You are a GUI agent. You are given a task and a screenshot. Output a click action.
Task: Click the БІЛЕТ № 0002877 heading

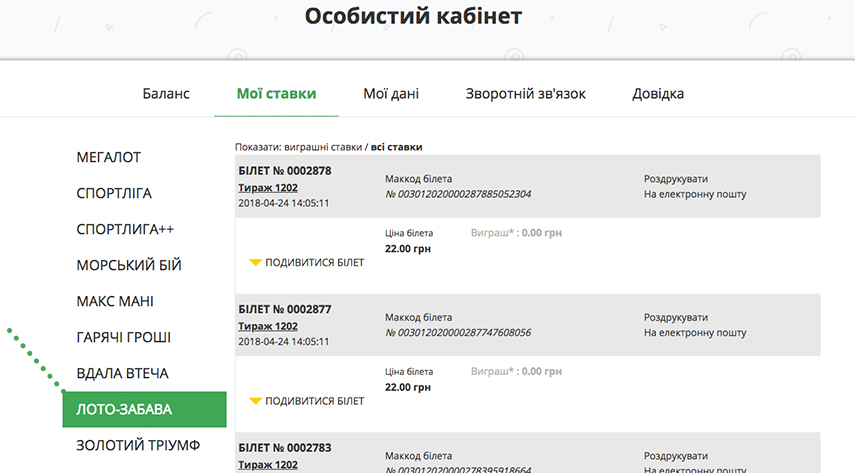pyautogui.click(x=285, y=310)
